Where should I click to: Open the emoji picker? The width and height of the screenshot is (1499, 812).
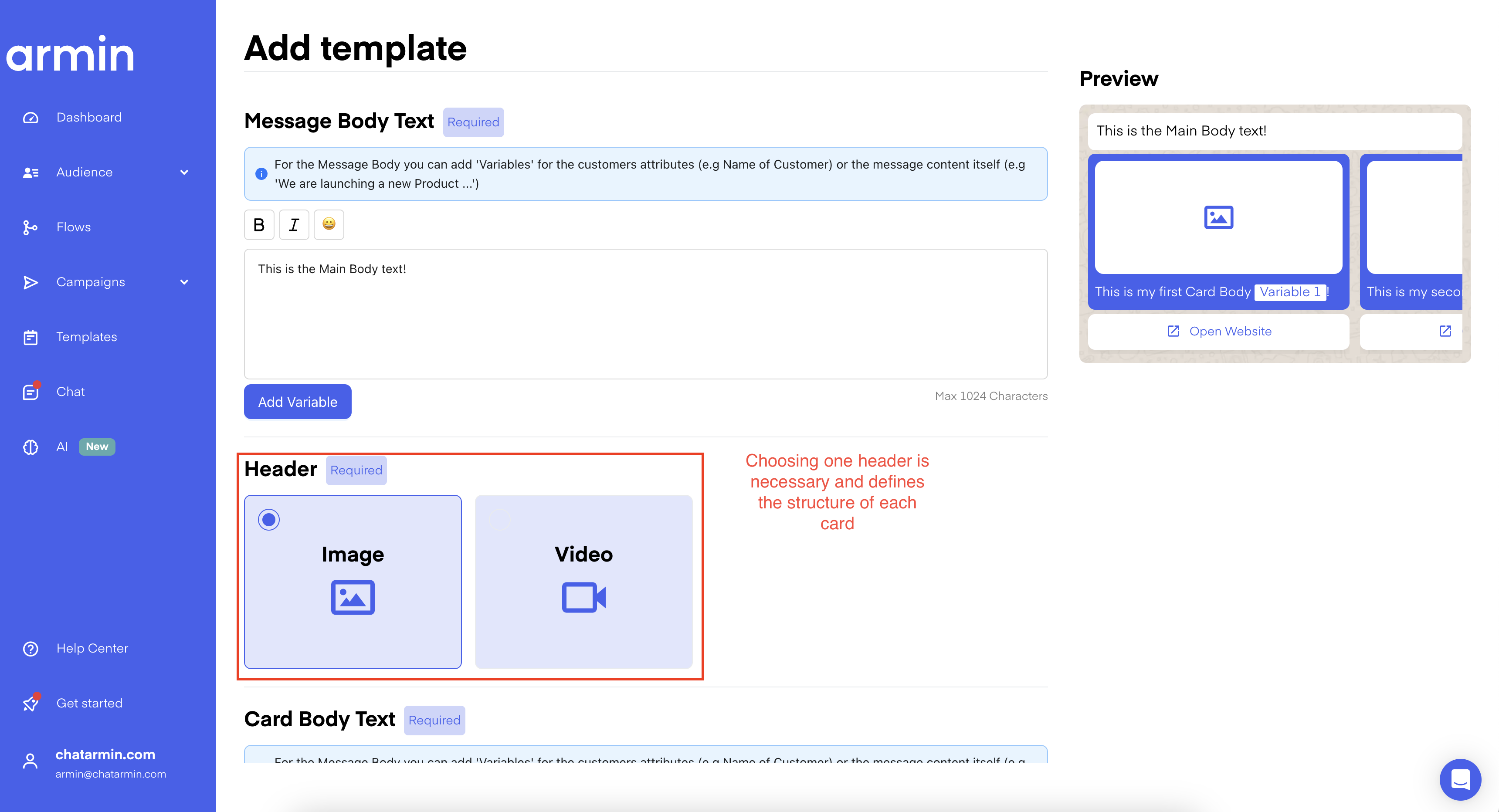[x=329, y=224]
